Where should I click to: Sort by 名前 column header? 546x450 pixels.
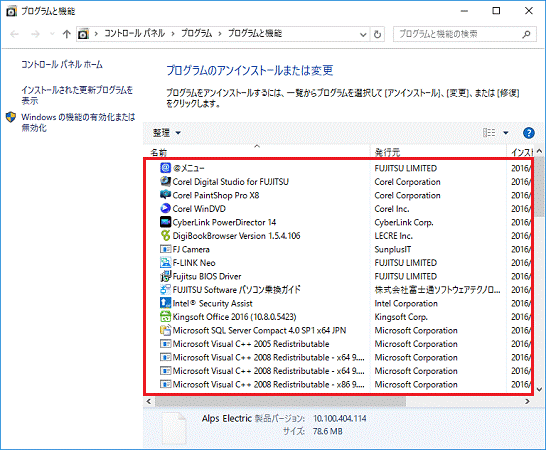pyautogui.click(x=257, y=152)
